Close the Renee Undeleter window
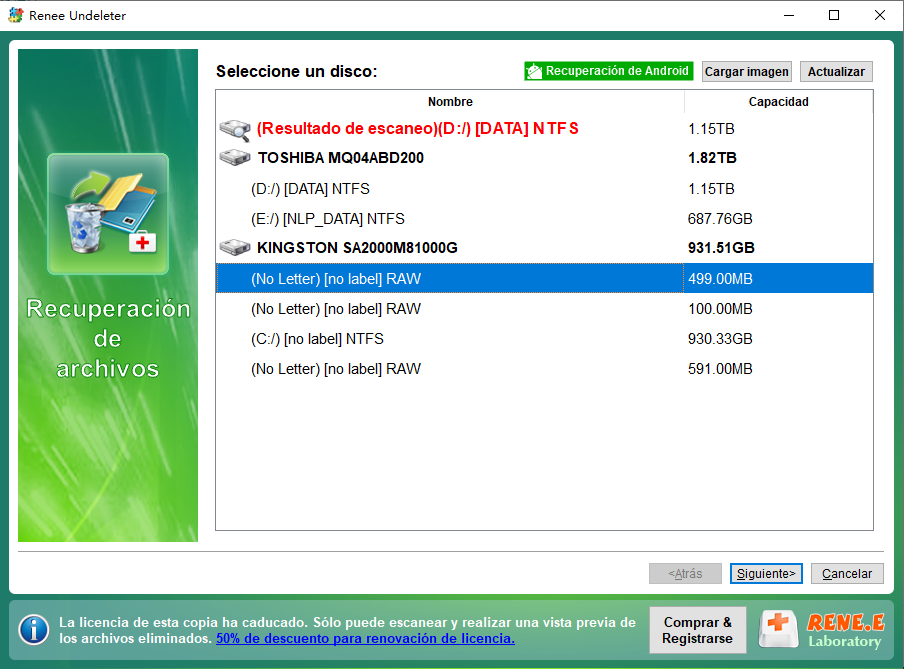Screen dimensions: 904x669 pos(880,15)
